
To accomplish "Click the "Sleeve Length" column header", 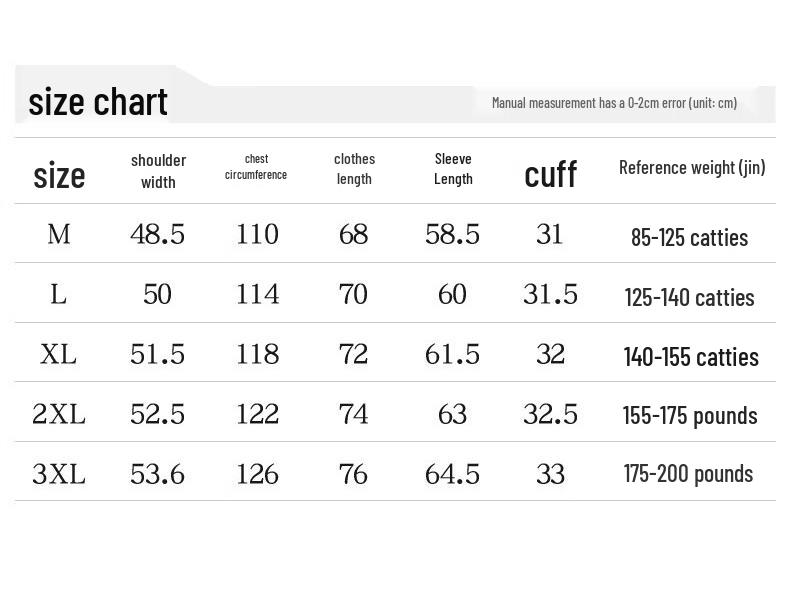I will [453, 169].
